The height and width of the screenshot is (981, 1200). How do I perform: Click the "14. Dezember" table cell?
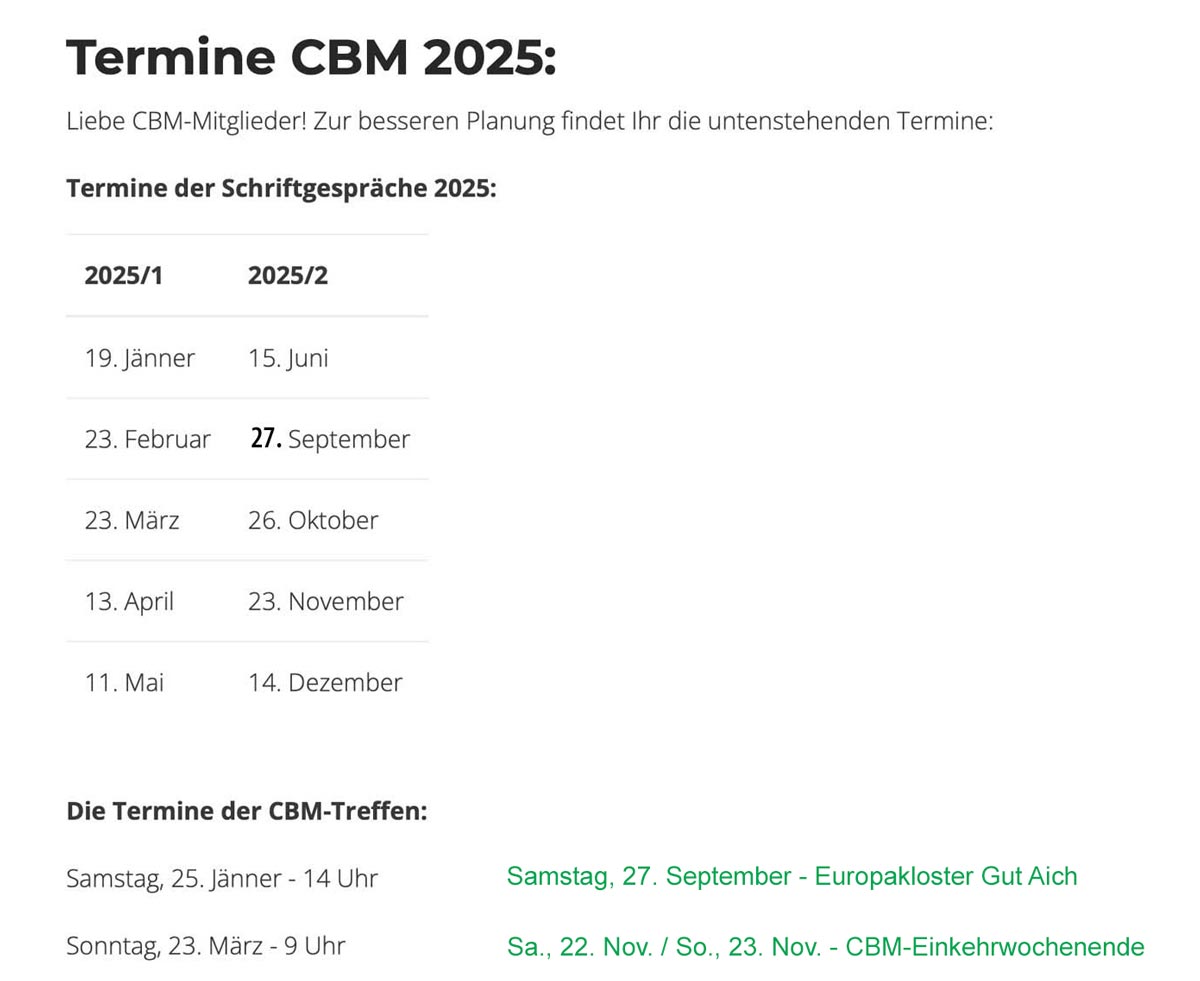[x=325, y=682]
